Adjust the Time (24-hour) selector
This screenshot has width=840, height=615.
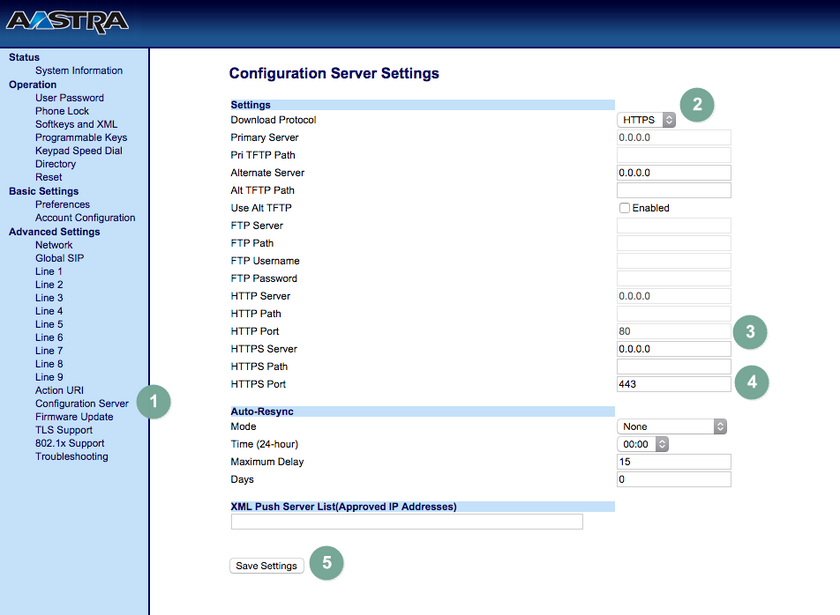pos(641,444)
